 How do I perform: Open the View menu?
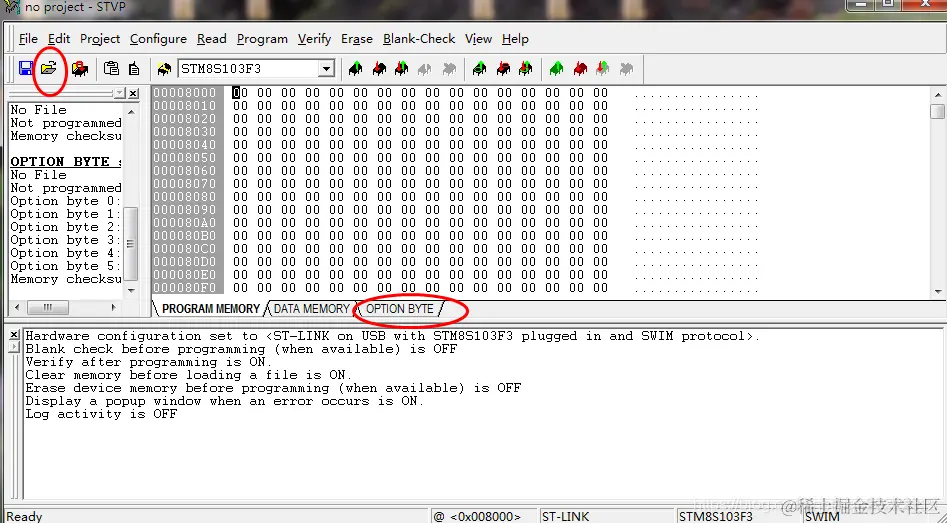coord(478,39)
